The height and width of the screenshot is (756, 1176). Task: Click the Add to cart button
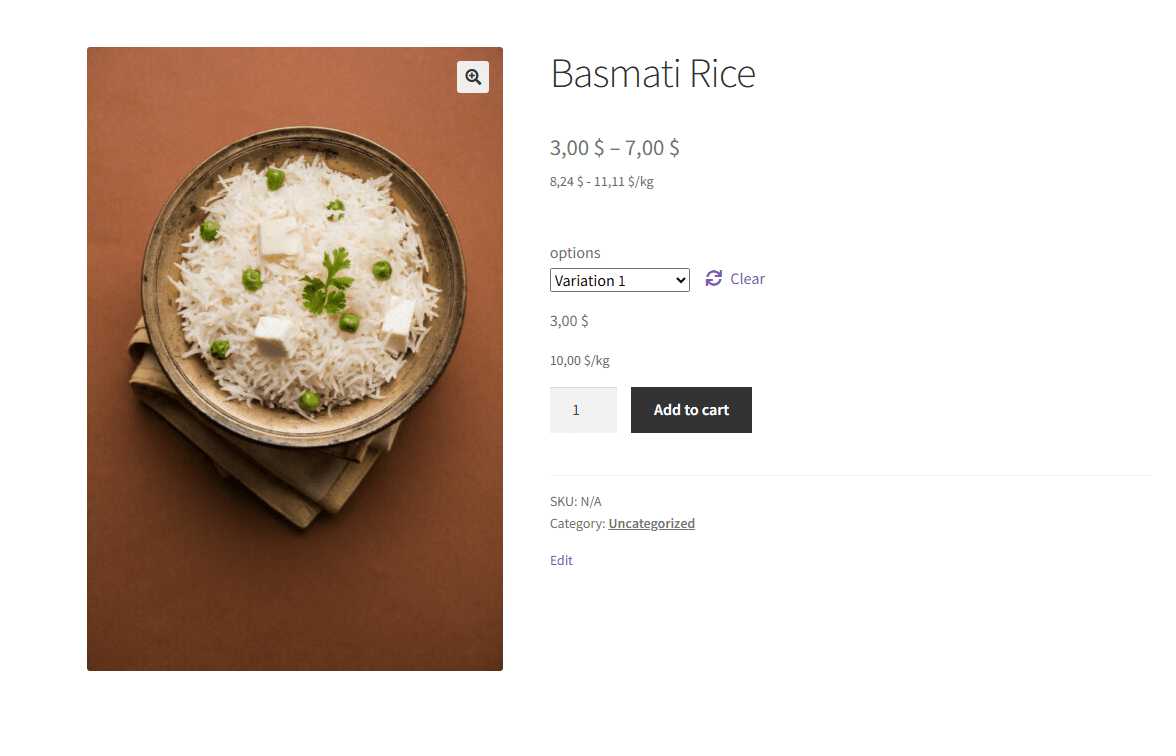tap(691, 409)
